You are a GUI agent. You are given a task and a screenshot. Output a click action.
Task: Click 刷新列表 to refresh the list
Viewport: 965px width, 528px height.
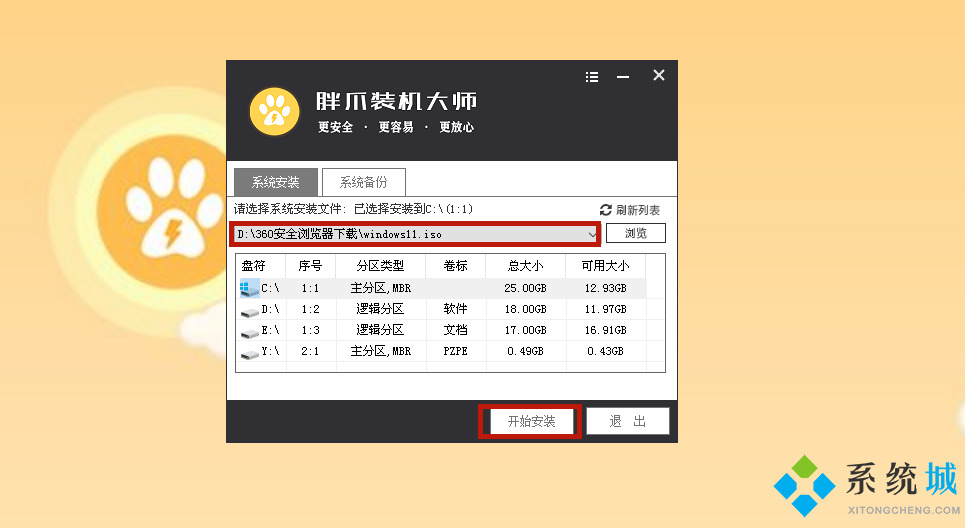pyautogui.click(x=638, y=210)
